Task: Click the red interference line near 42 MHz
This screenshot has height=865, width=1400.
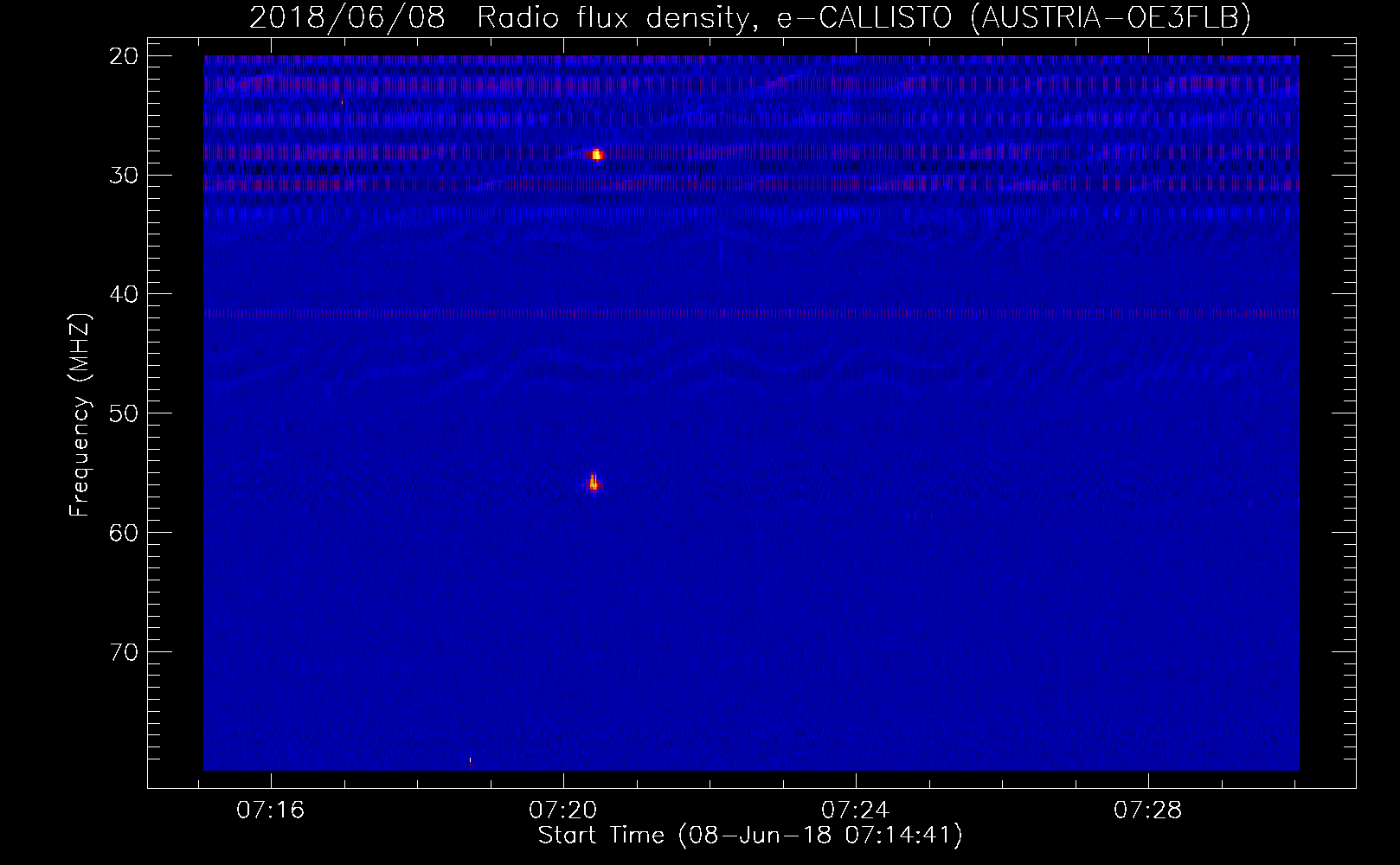Action: tap(751, 313)
